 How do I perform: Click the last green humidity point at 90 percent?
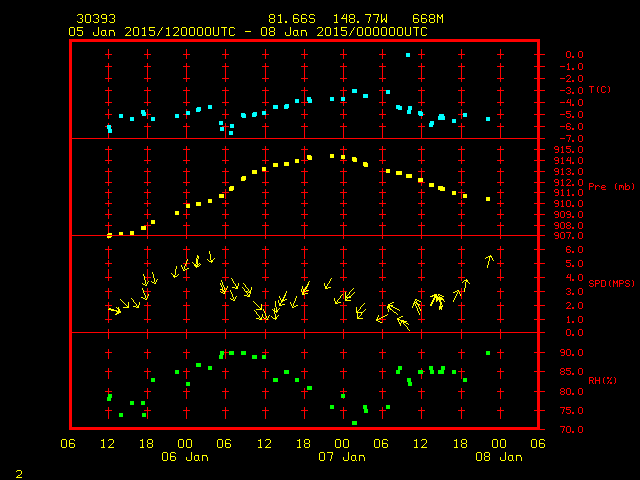tap(488, 353)
